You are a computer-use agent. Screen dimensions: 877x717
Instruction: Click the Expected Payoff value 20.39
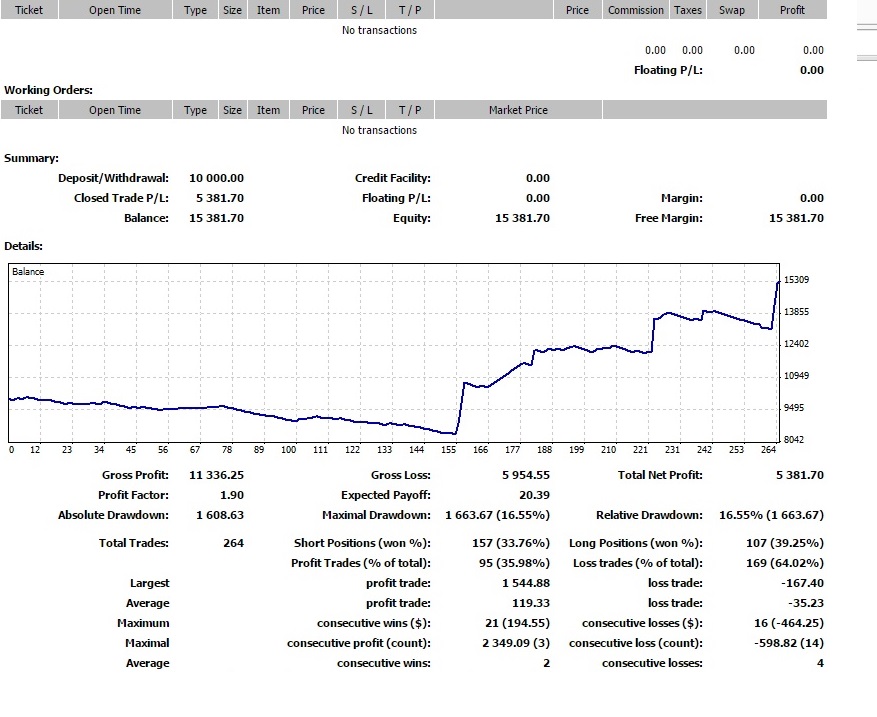[x=534, y=495]
